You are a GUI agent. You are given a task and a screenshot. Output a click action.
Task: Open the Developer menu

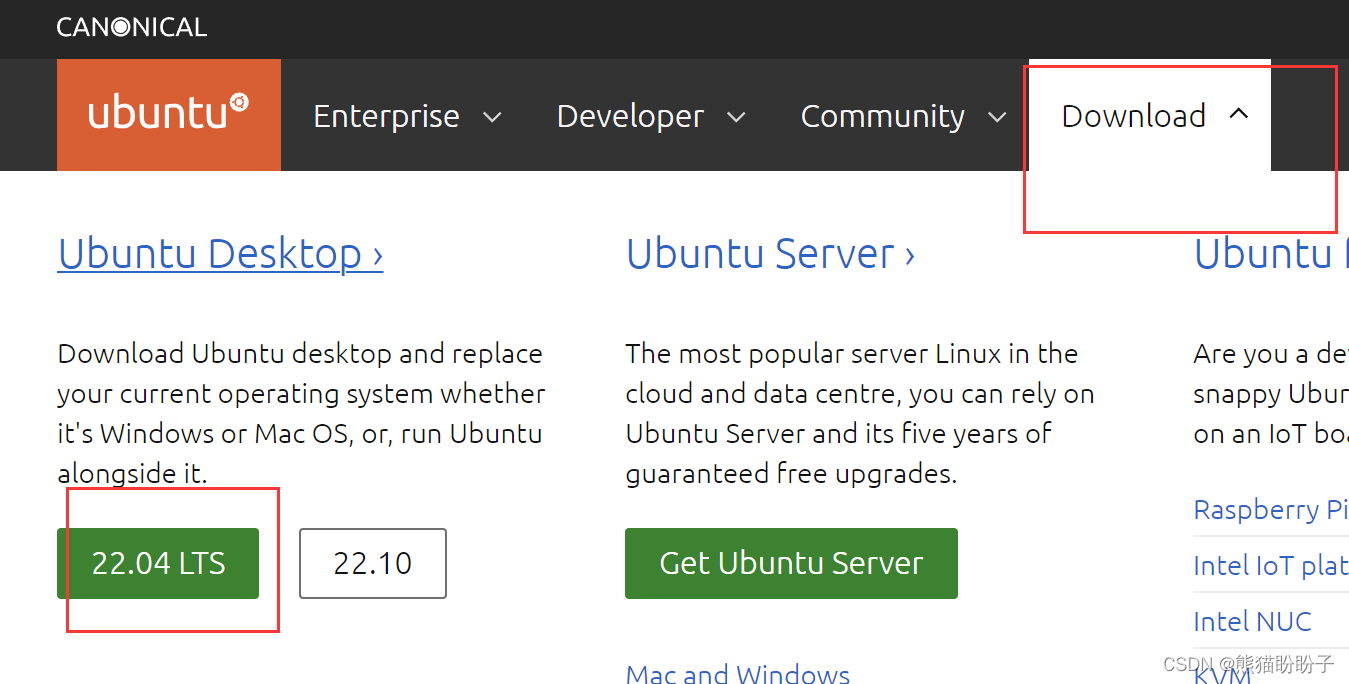click(x=630, y=116)
